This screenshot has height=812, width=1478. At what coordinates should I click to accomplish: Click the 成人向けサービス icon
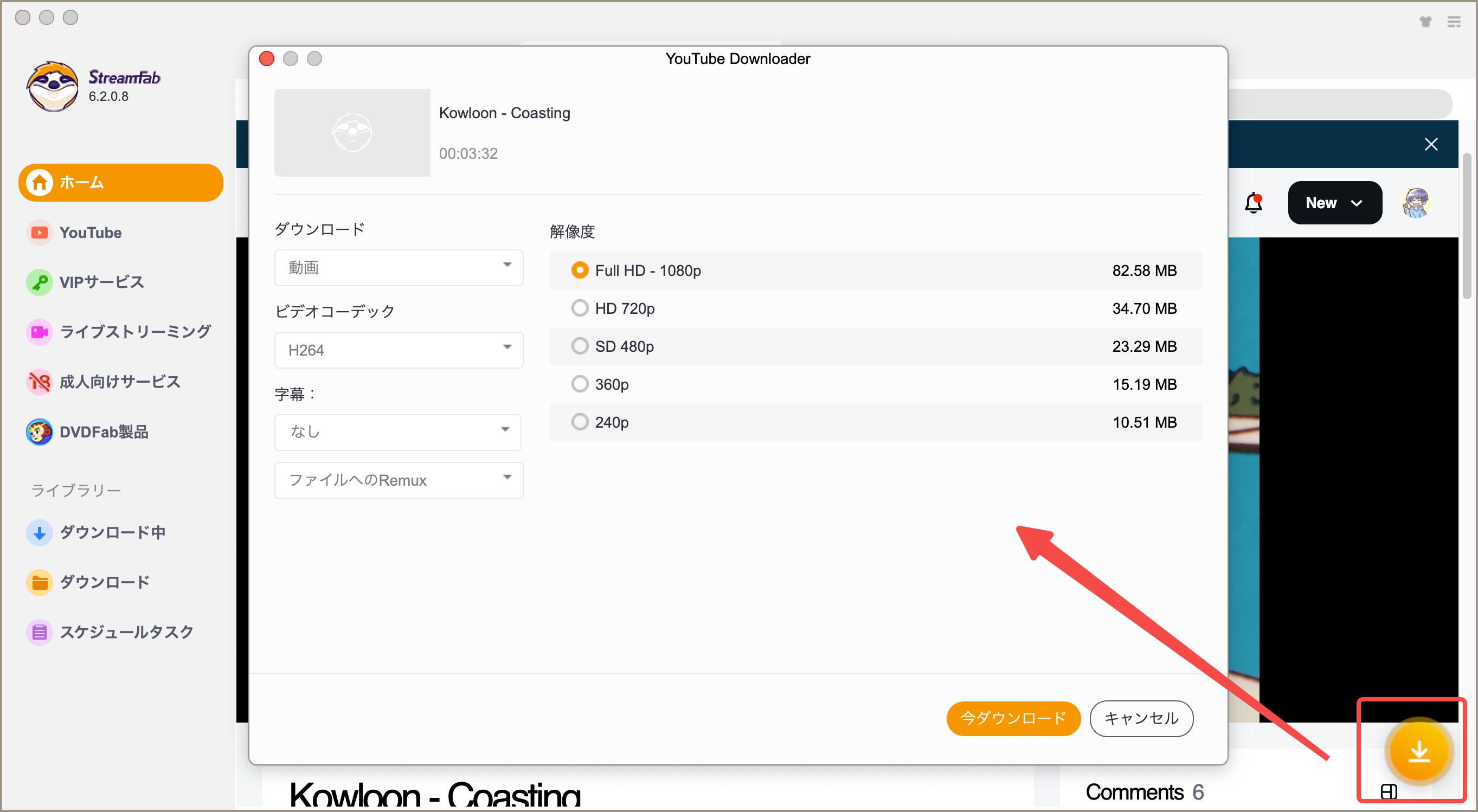[x=39, y=382]
